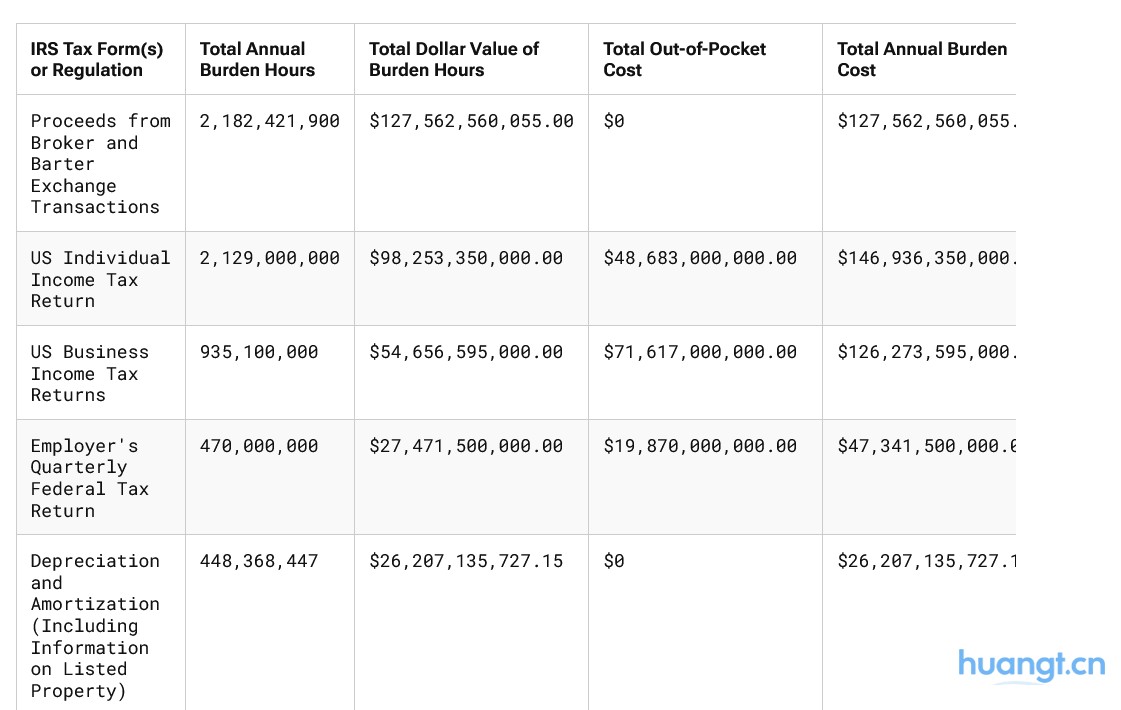Click burden hours value 2,182,421,900

coord(269,121)
